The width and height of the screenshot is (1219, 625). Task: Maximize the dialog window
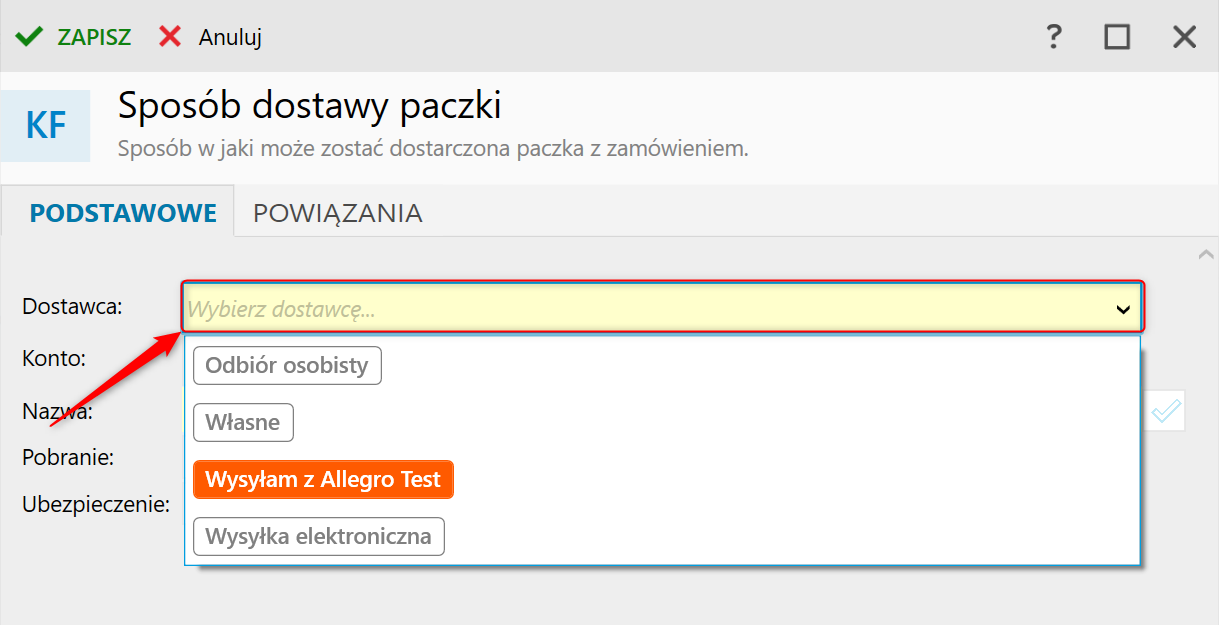point(1117,37)
